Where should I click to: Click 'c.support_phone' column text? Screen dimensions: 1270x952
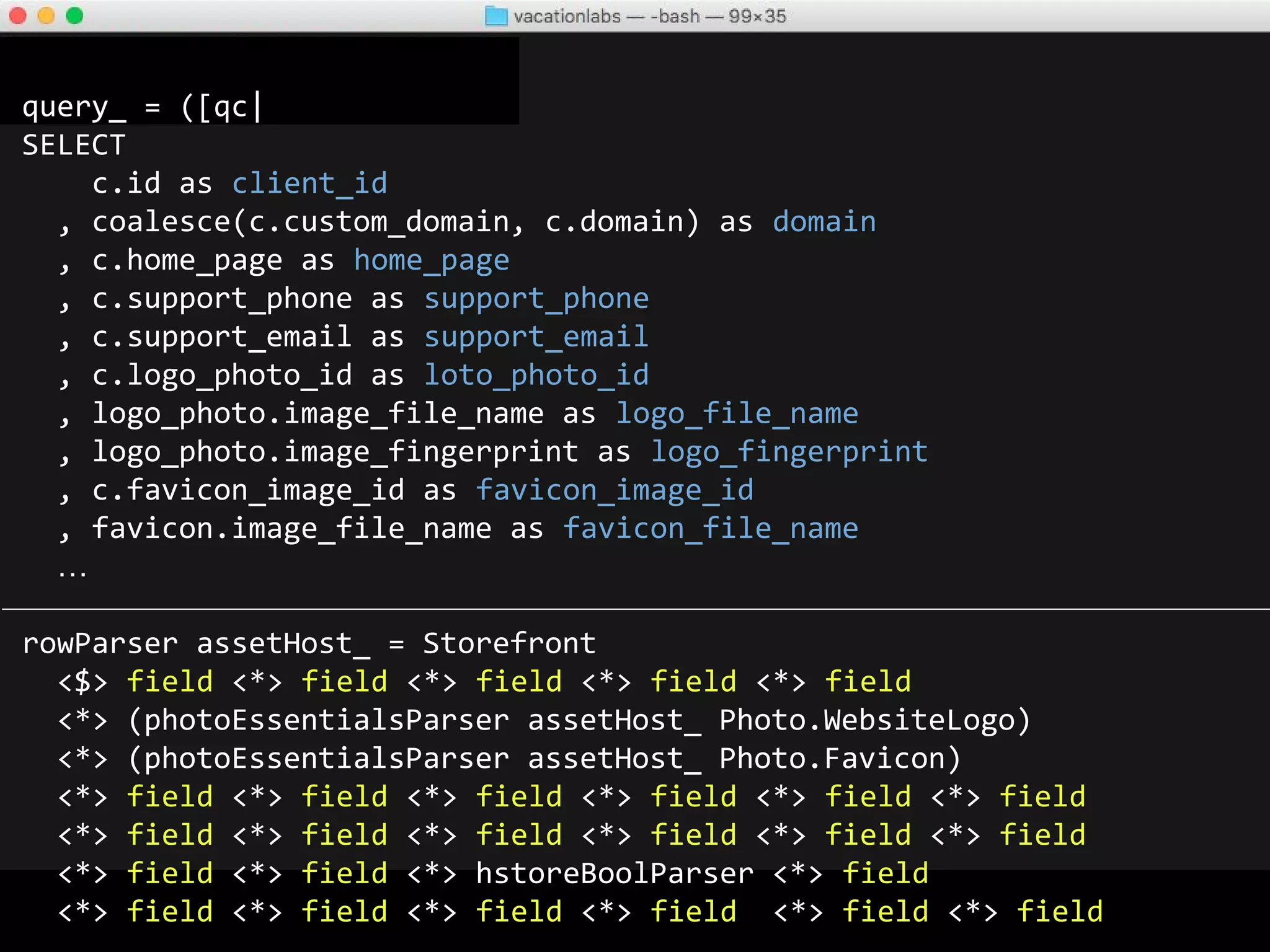(223, 299)
